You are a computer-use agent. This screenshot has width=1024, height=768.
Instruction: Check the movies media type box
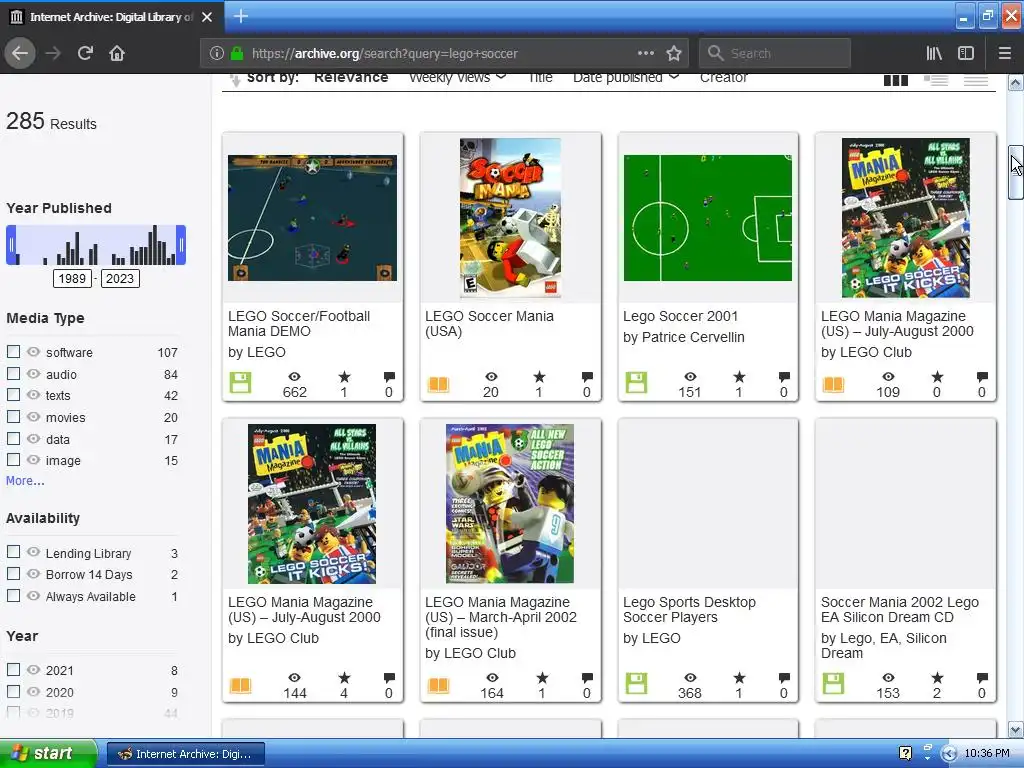(13, 417)
